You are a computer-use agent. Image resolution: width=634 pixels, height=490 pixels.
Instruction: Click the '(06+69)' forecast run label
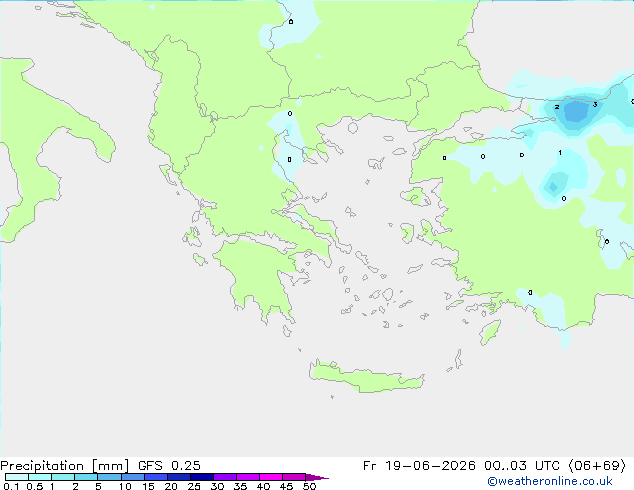(x=597, y=466)
